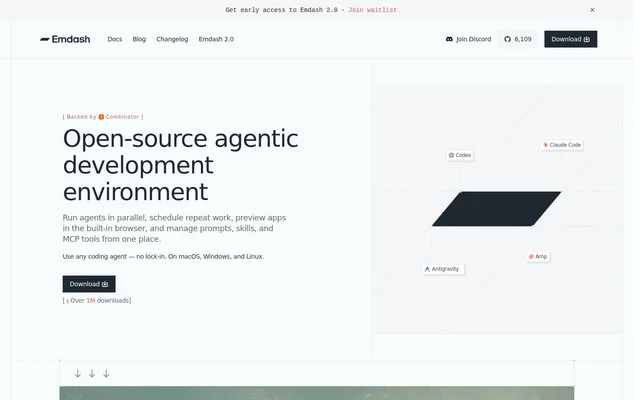
Task: Click the middle down arrow in the preview panel
Action: [x=92, y=373]
